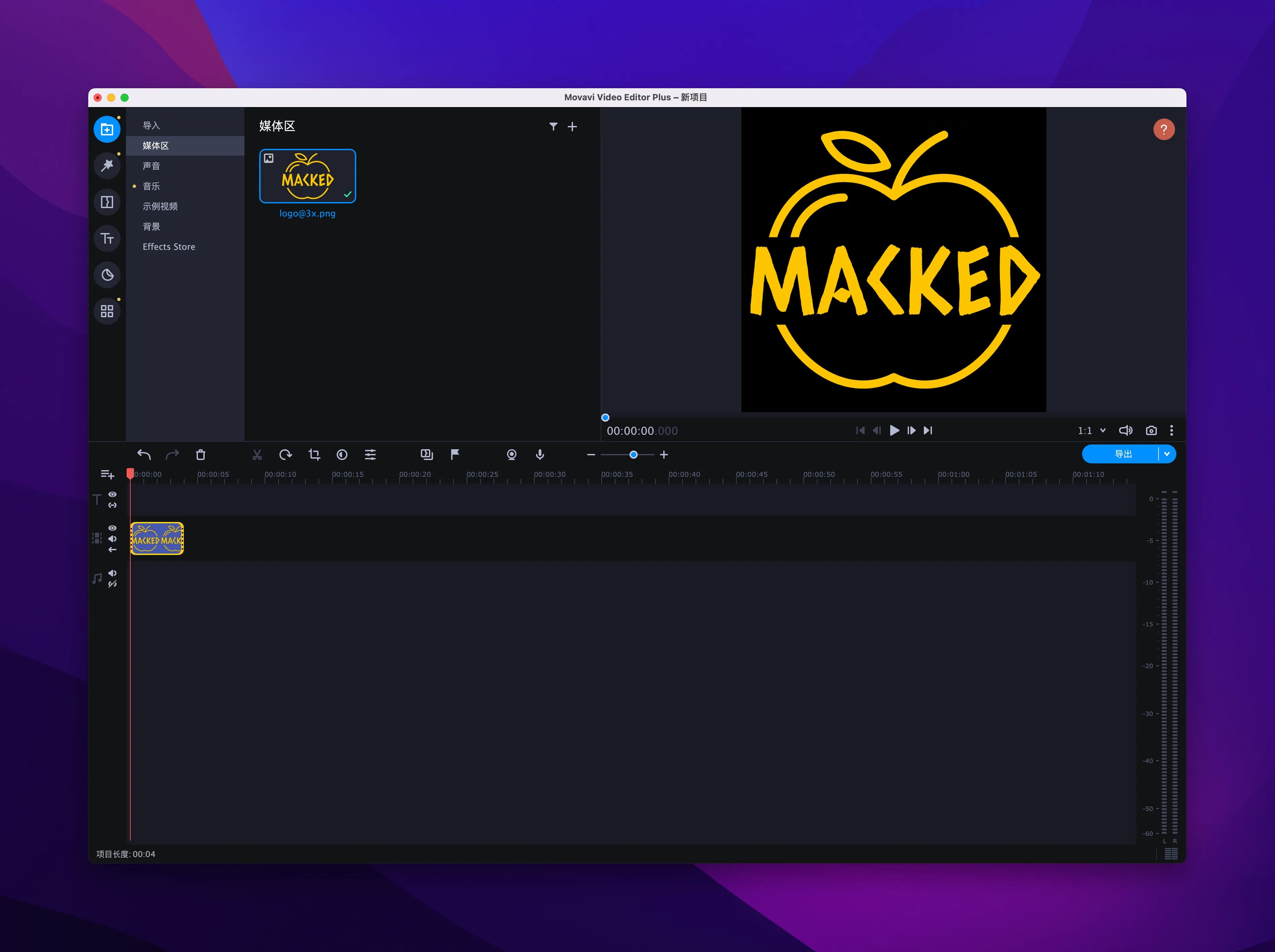
Task: Play the preview video
Action: tap(894, 430)
